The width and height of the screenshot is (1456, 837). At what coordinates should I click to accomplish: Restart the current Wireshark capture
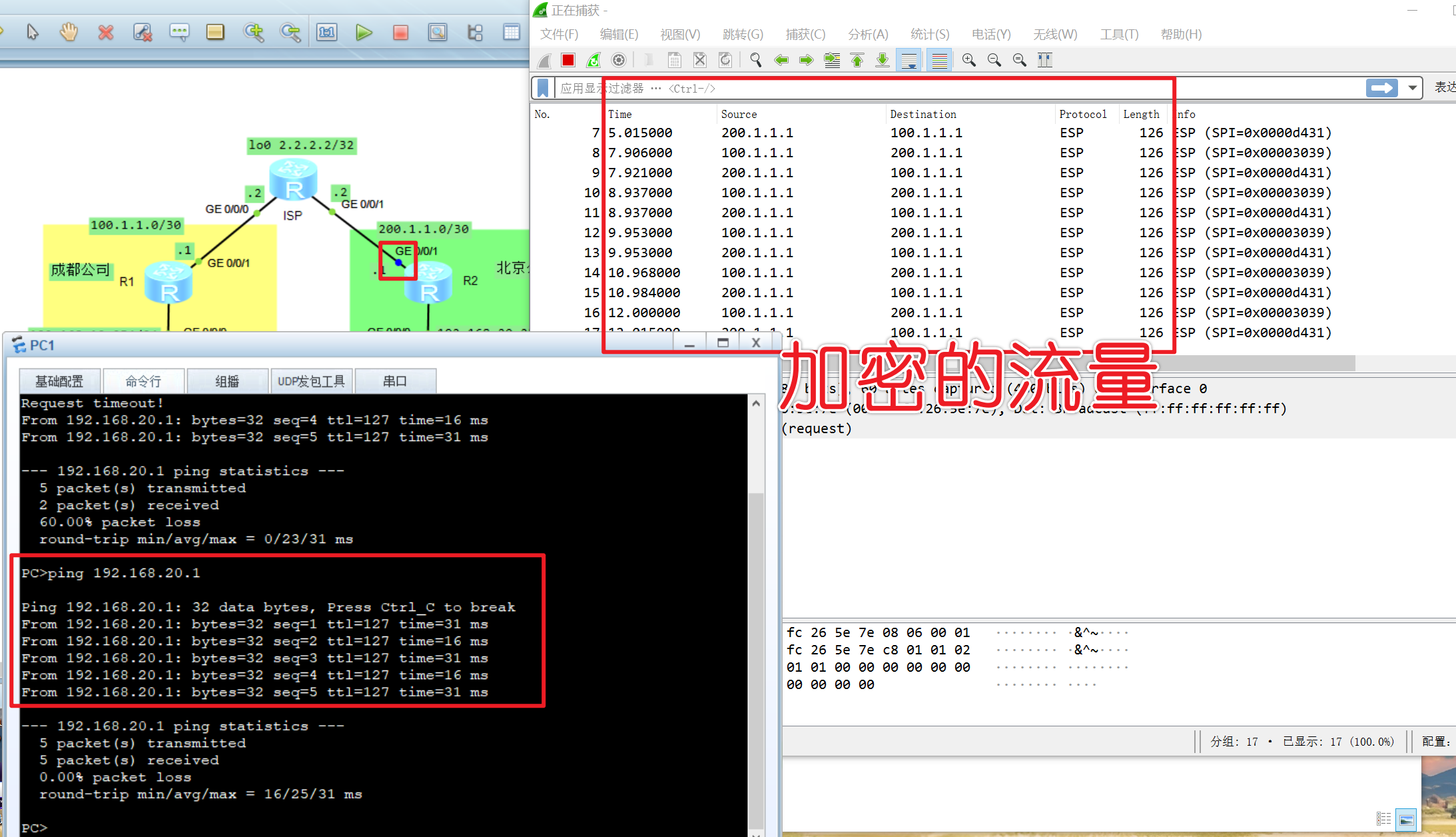click(x=593, y=60)
